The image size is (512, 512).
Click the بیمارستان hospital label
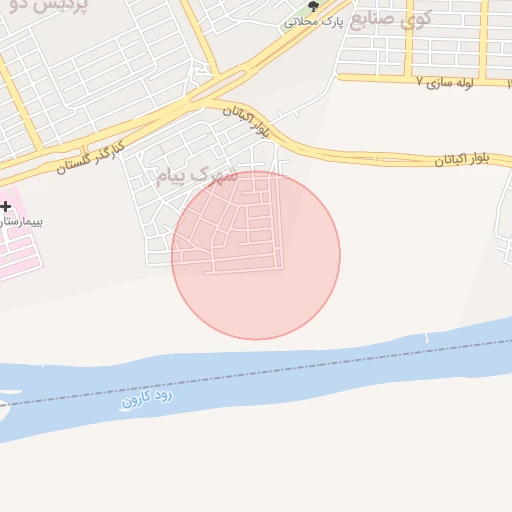[x=21, y=222]
